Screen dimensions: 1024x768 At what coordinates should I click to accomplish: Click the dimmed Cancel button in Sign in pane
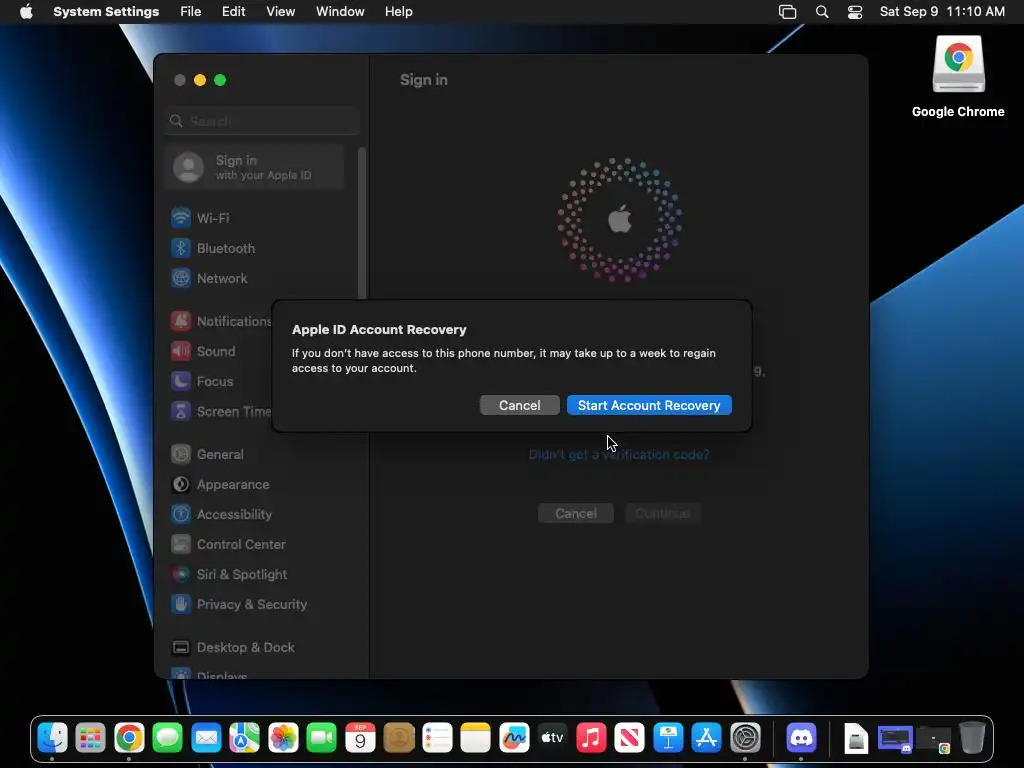(x=575, y=513)
